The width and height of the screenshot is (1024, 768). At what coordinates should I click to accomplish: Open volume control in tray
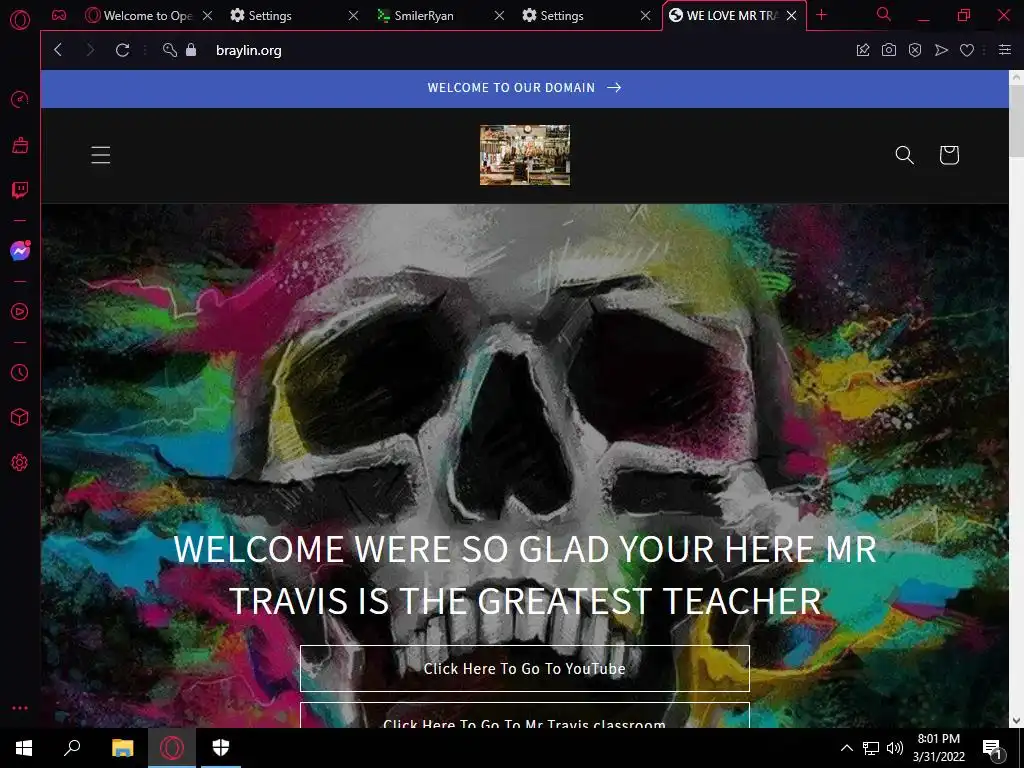pyautogui.click(x=895, y=748)
